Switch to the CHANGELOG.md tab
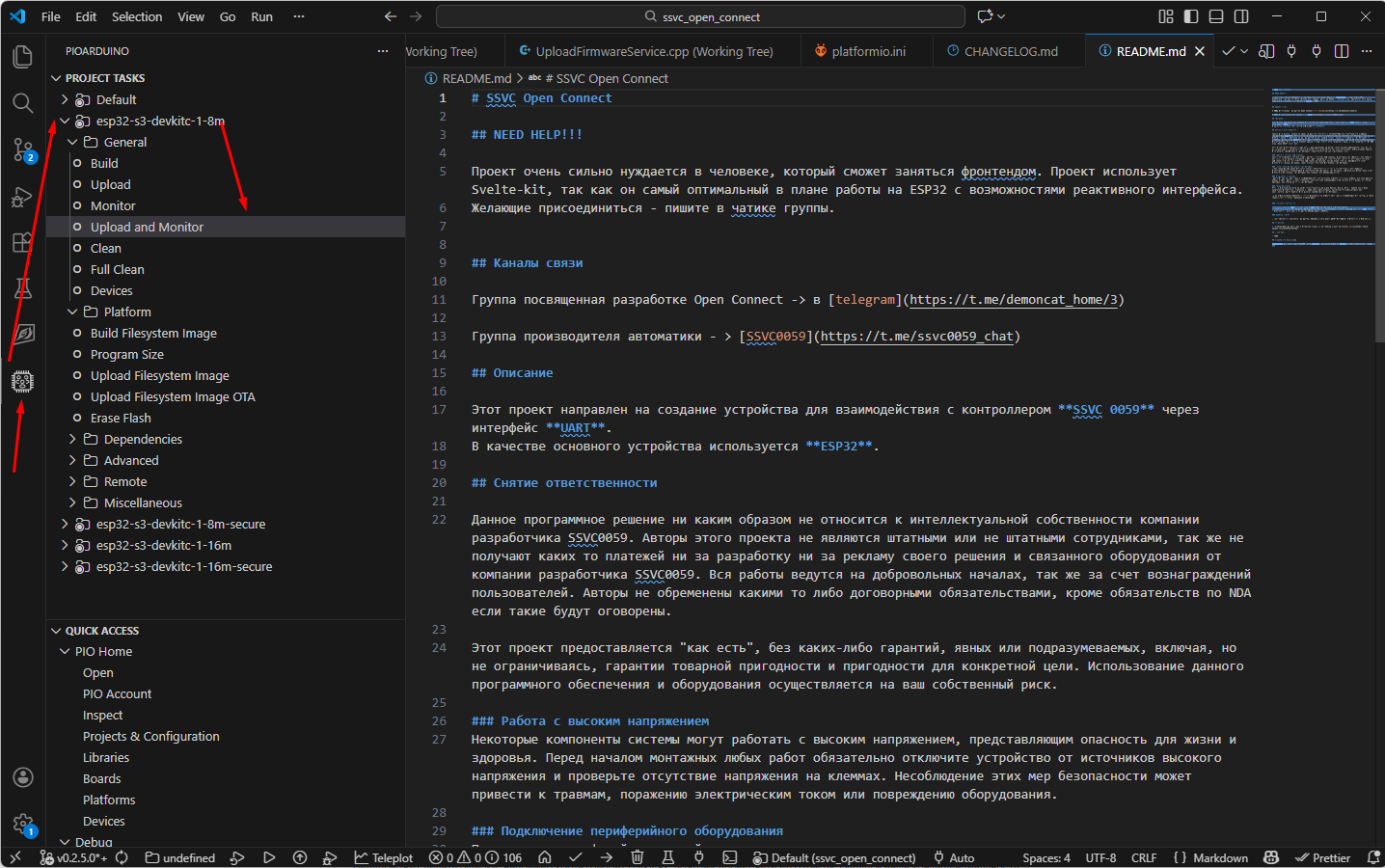This screenshot has height=868, width=1385. click(1010, 51)
